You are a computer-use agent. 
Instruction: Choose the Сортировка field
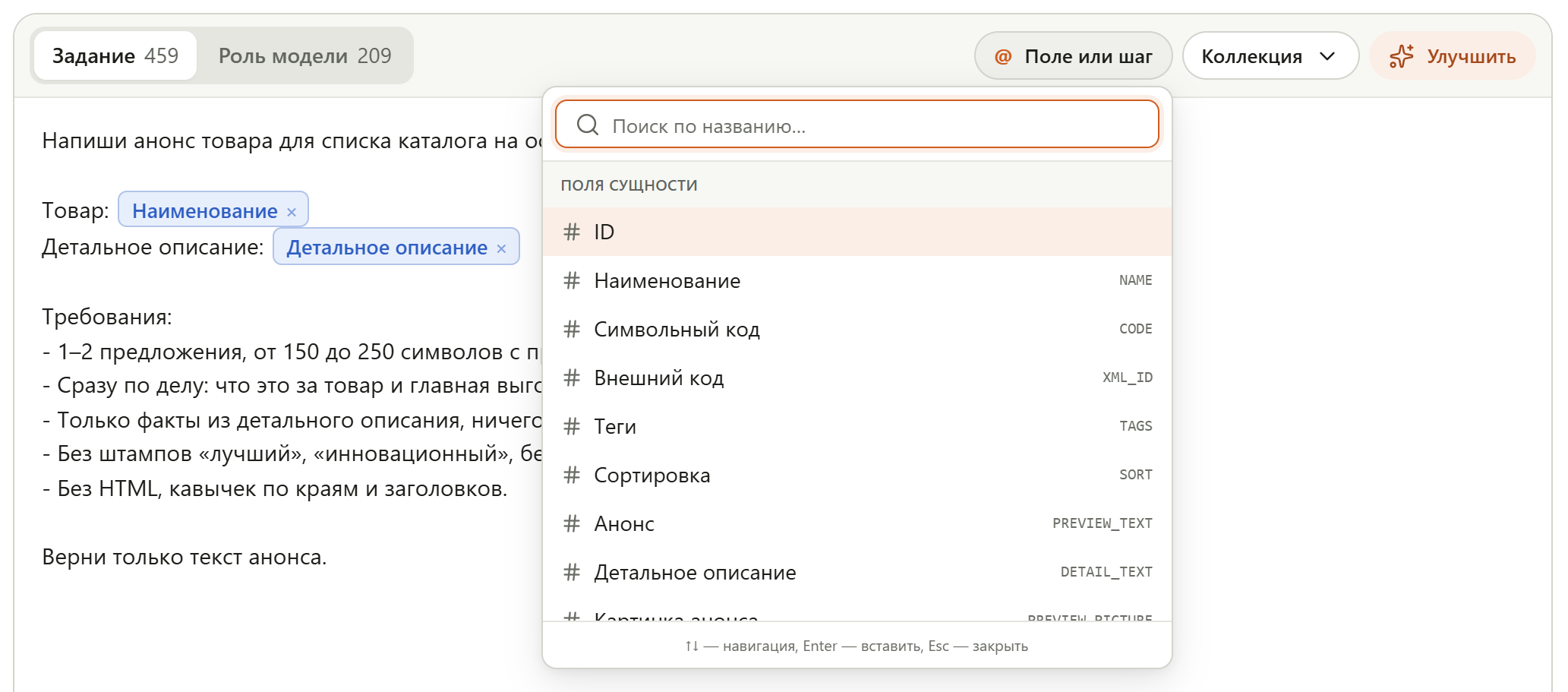click(857, 476)
